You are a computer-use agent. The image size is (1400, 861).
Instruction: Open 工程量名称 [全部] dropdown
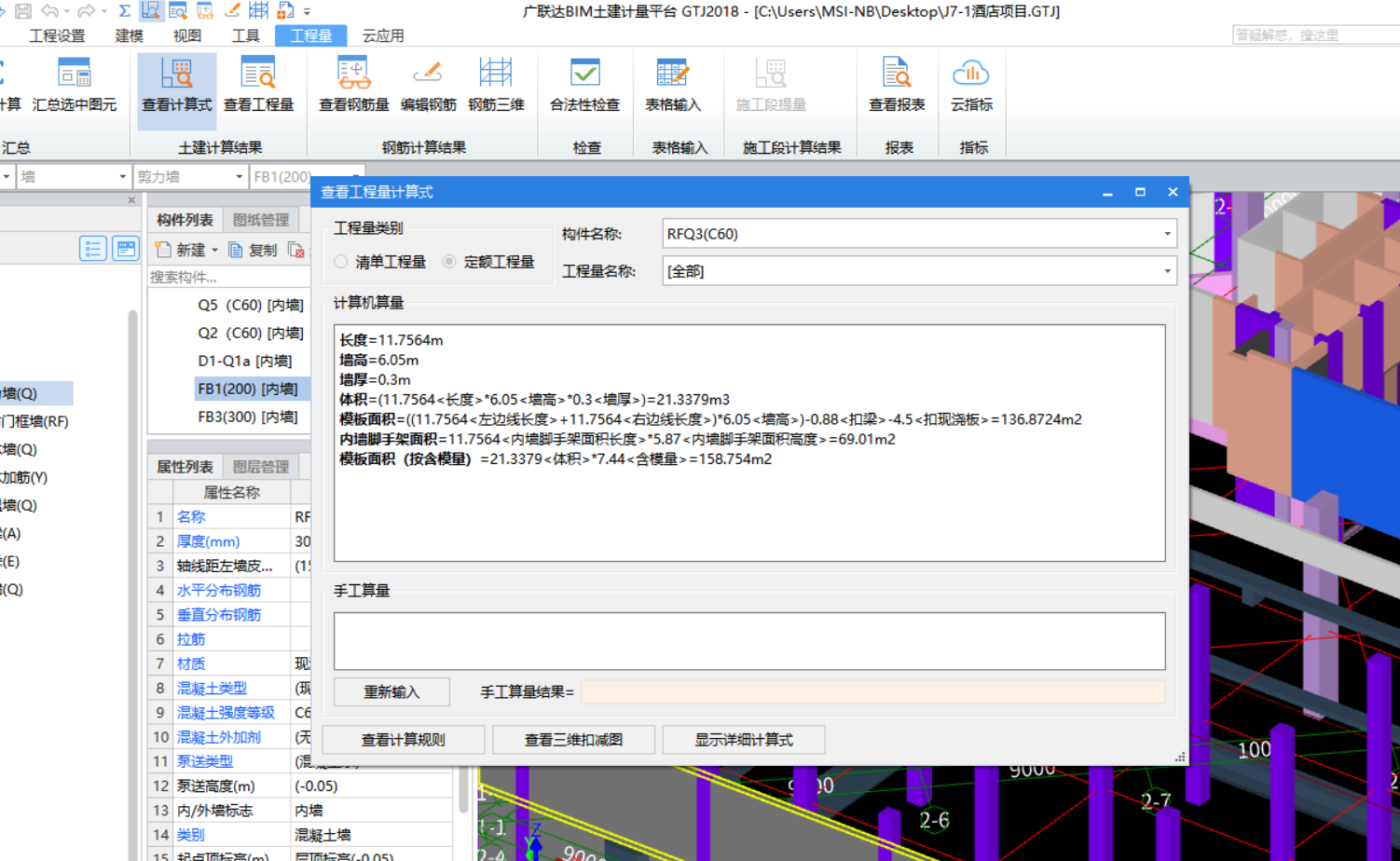pyautogui.click(x=1167, y=271)
